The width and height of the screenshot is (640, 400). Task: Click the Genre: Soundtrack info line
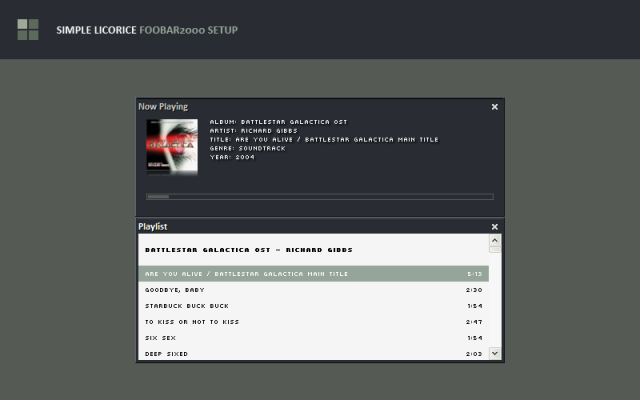click(248, 149)
